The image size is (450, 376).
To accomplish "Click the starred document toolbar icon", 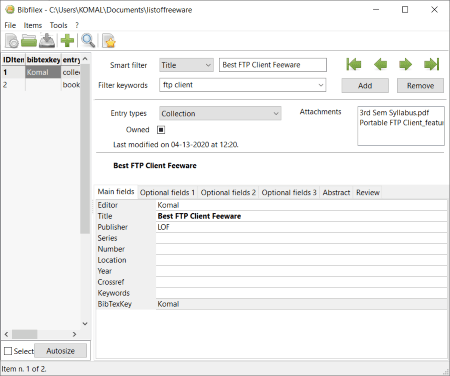I will coord(109,41).
